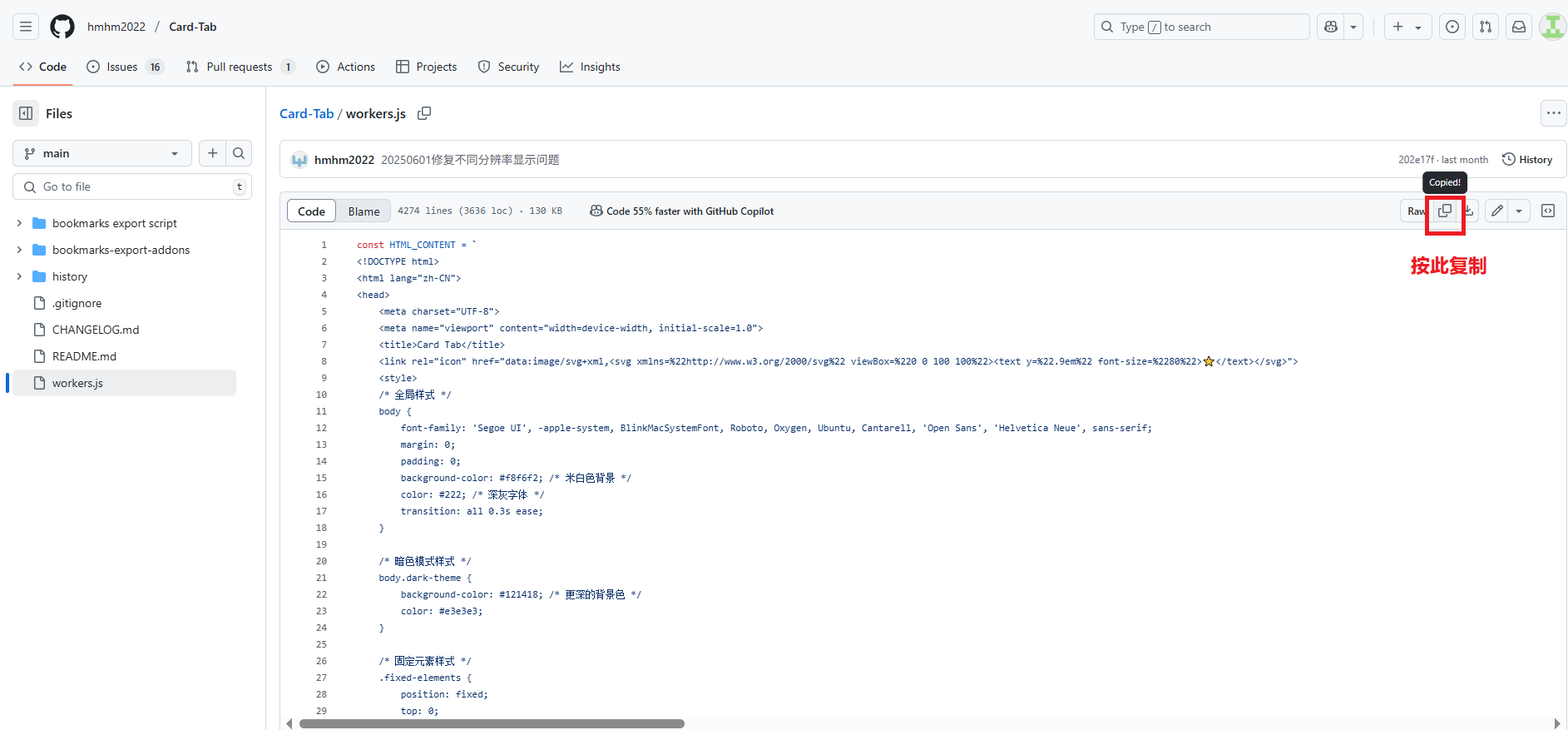
Task: Open the symbols panel icon
Action: pos(1548,211)
